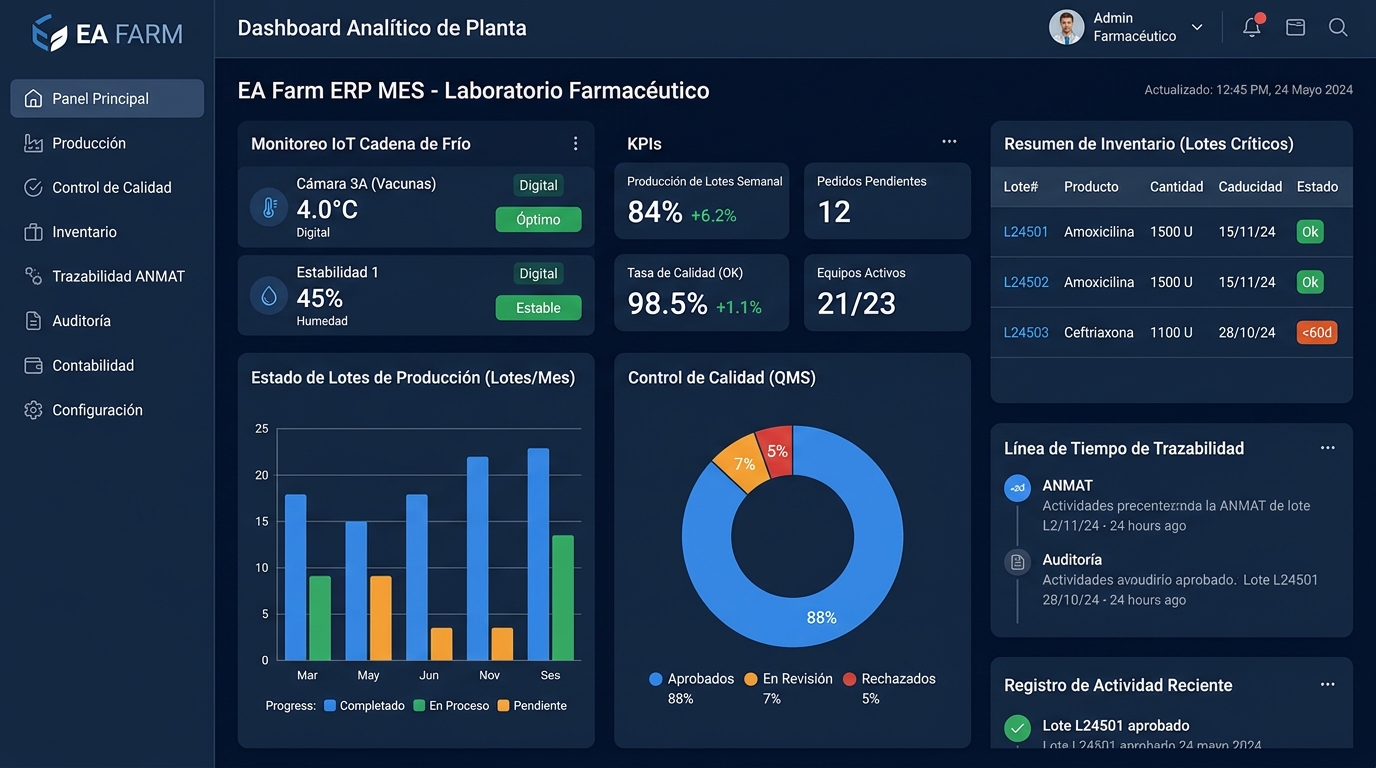Open the calendar icon in top bar
Screen dimensions: 1376x768
(1295, 27)
